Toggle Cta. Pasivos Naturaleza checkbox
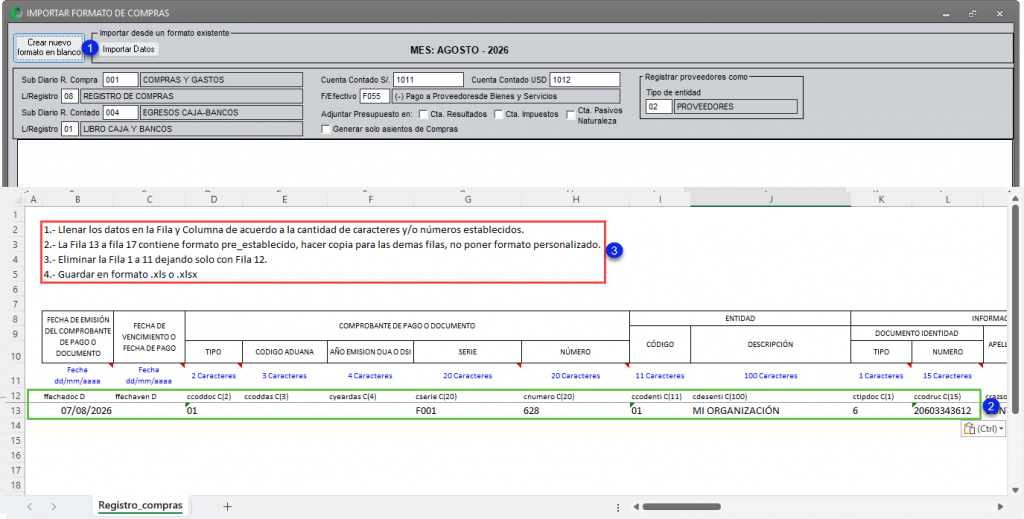1024x519 pixels. (x=571, y=116)
